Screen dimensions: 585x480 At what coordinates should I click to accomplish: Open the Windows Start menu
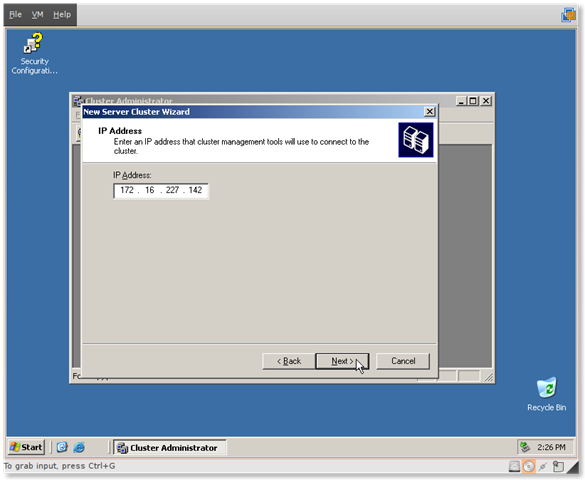point(26,447)
